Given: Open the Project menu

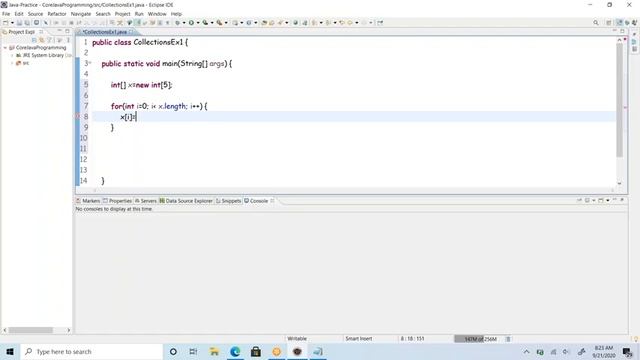Looking at the screenshot, I should (x=122, y=14).
